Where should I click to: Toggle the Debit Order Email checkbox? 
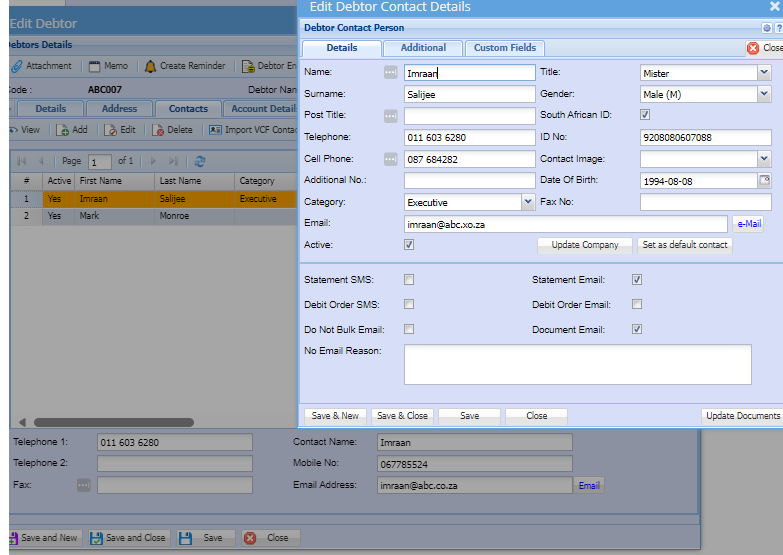click(x=637, y=305)
